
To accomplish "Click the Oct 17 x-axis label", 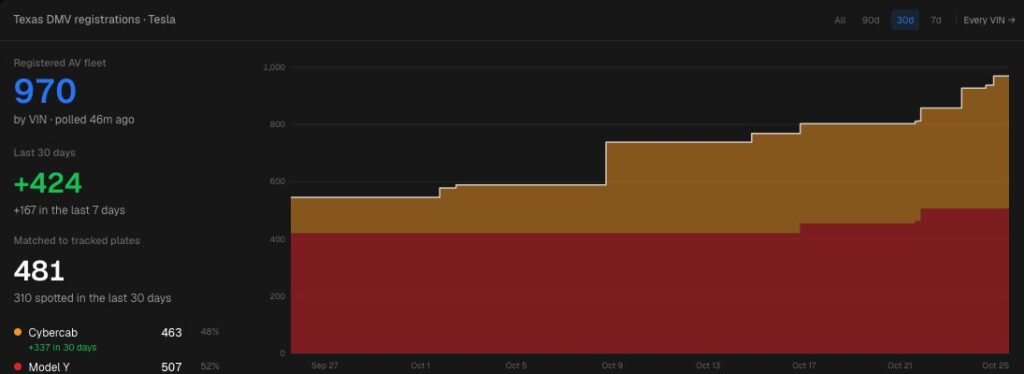I will pos(804,365).
